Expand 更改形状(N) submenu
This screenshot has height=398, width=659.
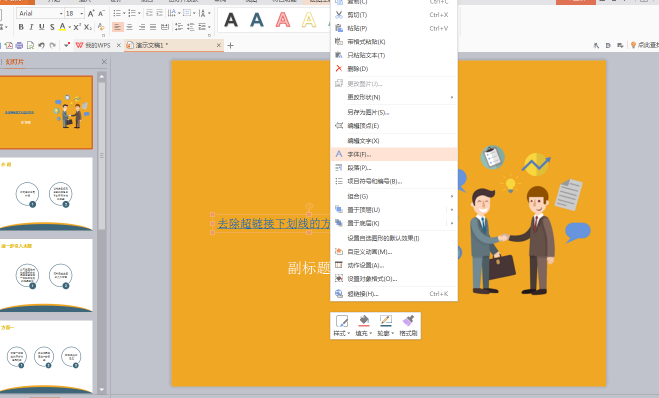(394, 97)
